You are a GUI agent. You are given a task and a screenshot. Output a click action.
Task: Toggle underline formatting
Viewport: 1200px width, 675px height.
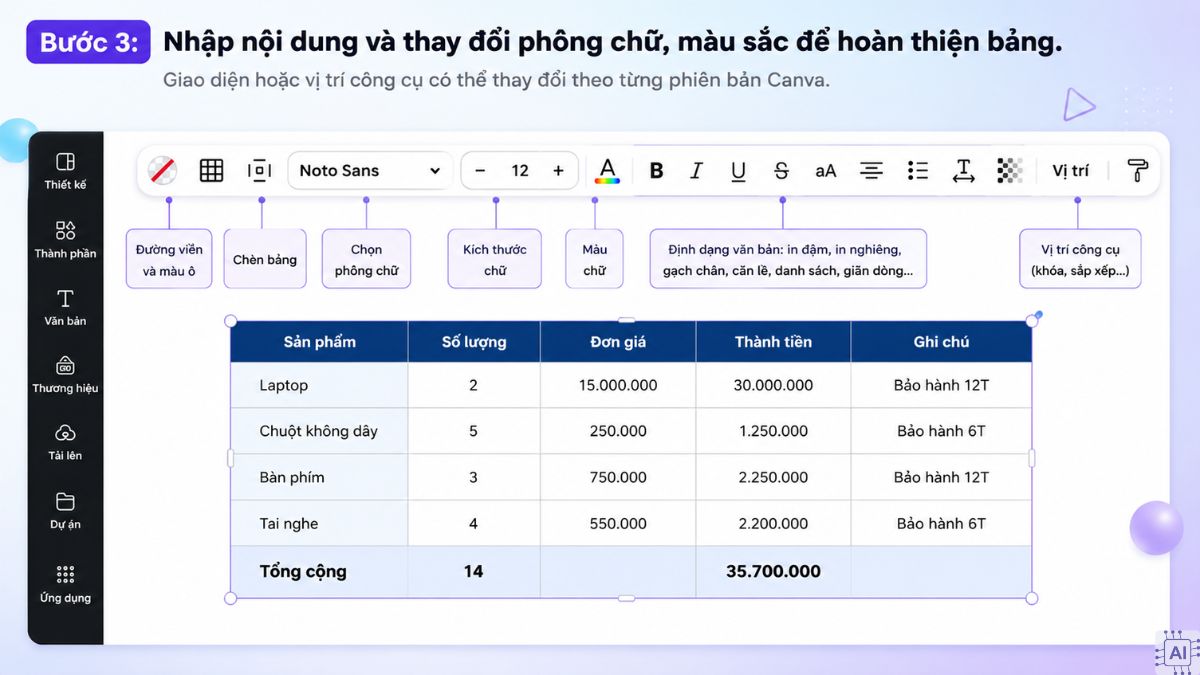pos(738,171)
